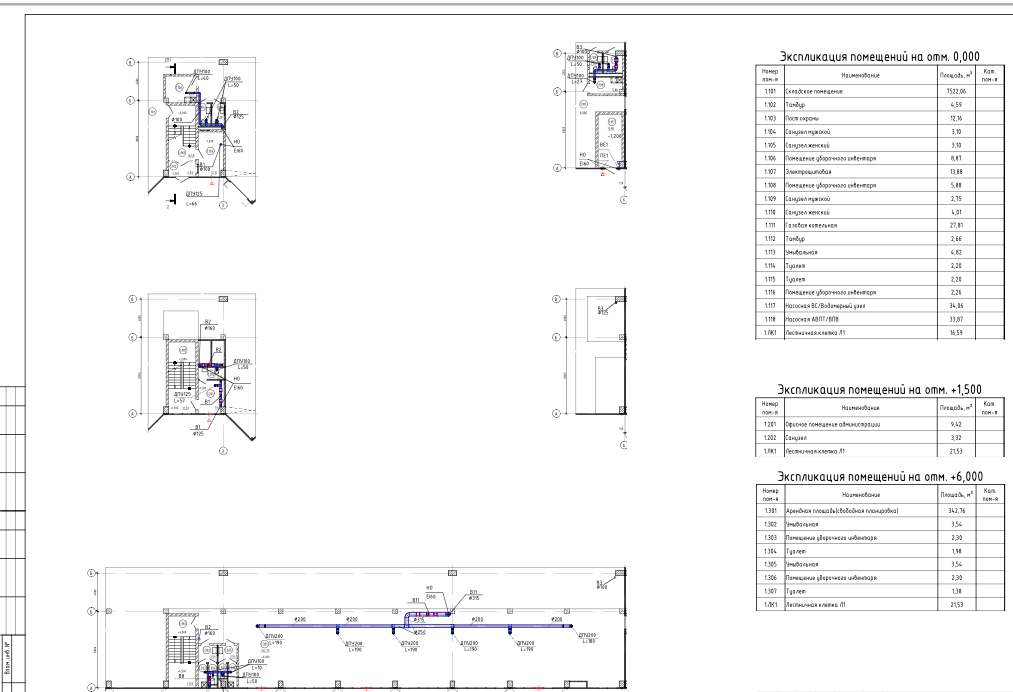Click room number cell "1.110"

tap(770, 212)
